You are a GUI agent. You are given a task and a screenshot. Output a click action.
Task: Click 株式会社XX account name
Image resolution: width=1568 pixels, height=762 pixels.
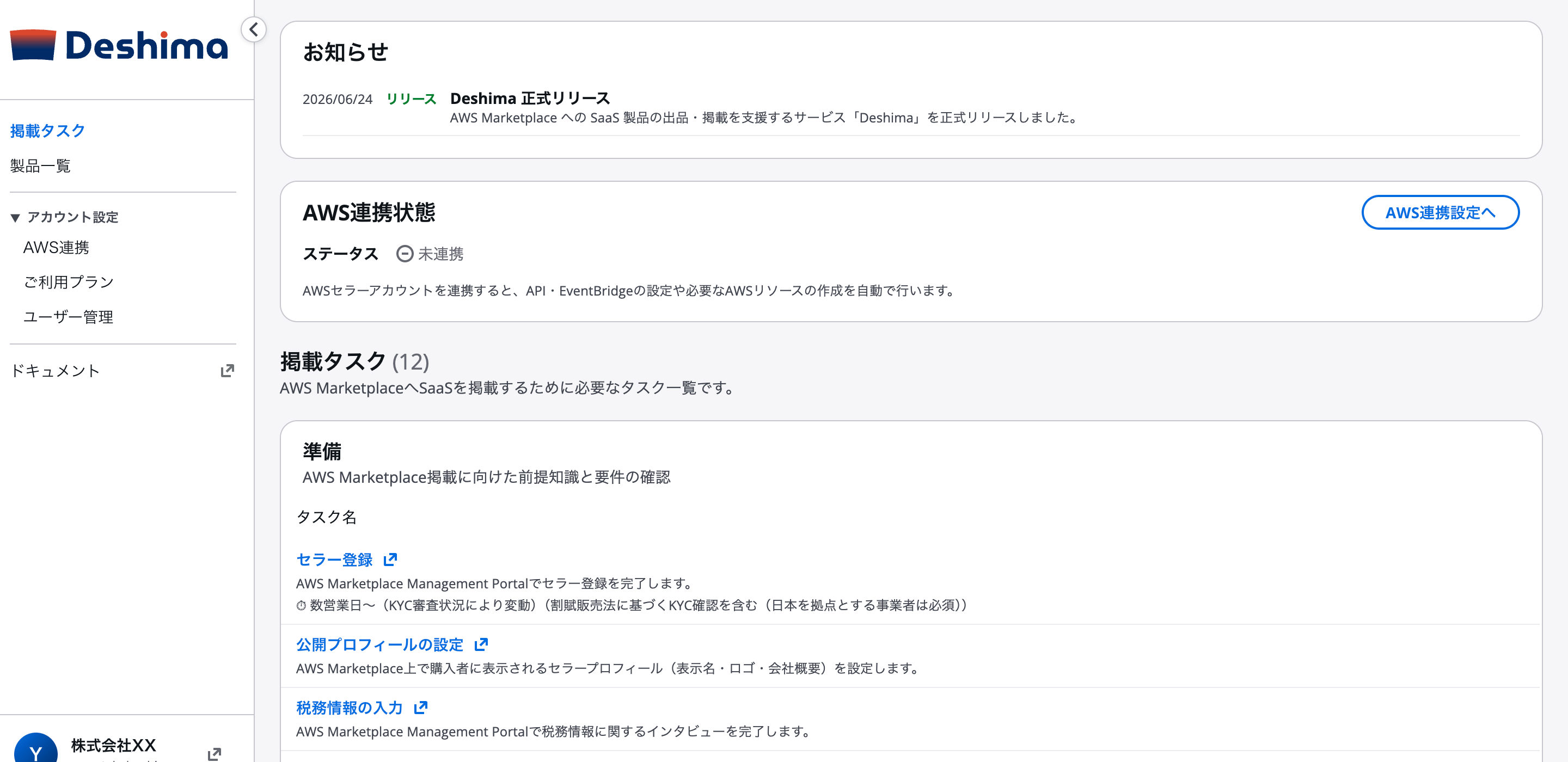point(113,745)
